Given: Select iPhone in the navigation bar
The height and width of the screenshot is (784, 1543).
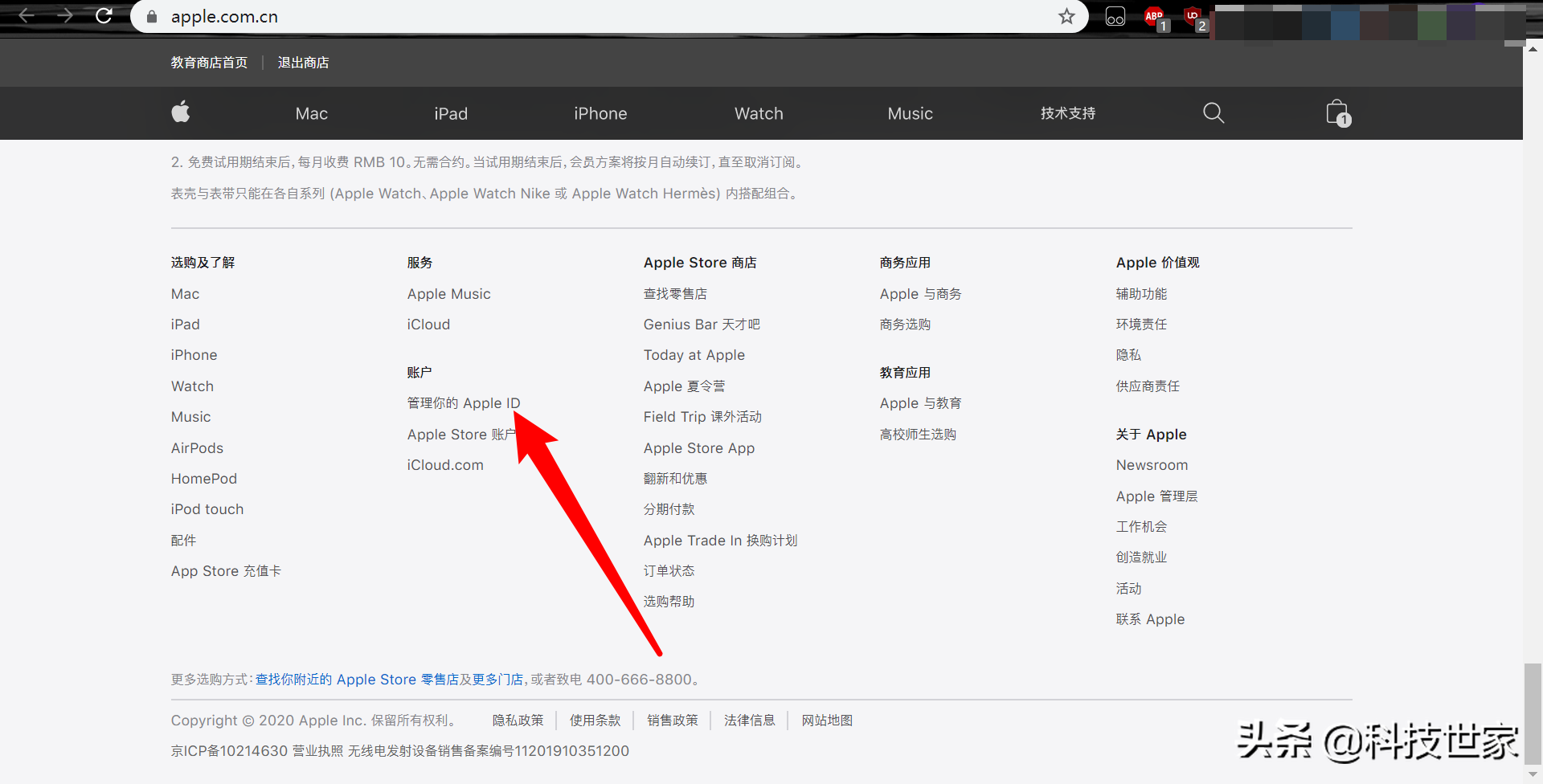Looking at the screenshot, I should click(600, 113).
